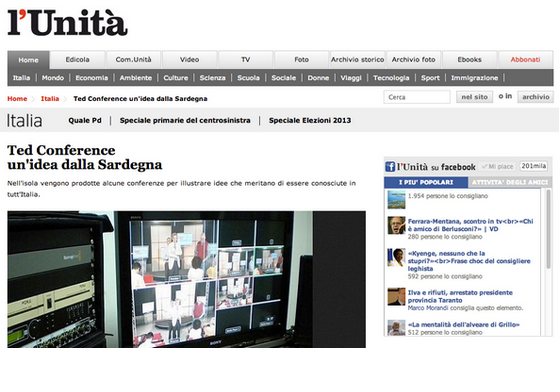Select the TV tab

(246, 60)
